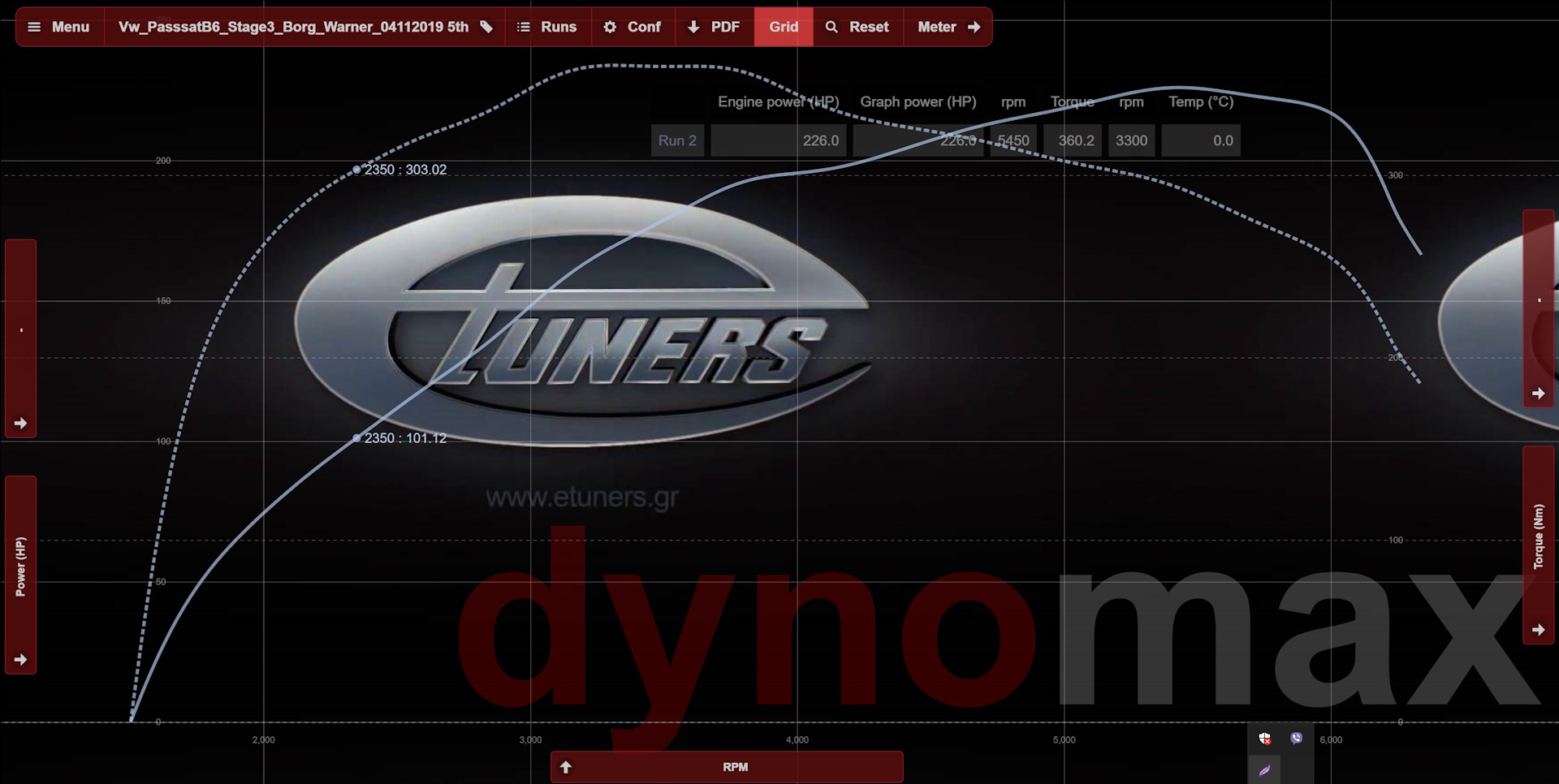The width and height of the screenshot is (1559, 784).
Task: Click the 300 torque axis tick label
Action: pyautogui.click(x=1395, y=175)
